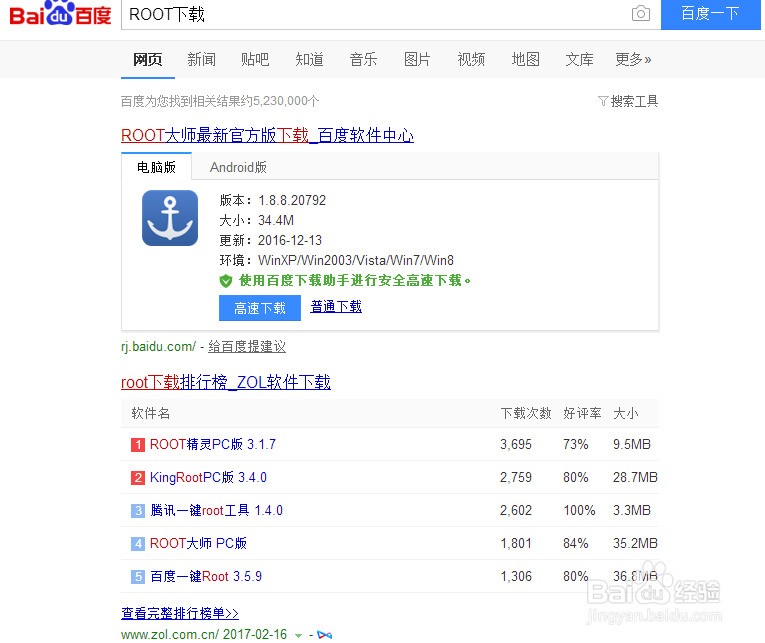
Task: Expand the 更多» menu in navigation
Action: point(633,60)
